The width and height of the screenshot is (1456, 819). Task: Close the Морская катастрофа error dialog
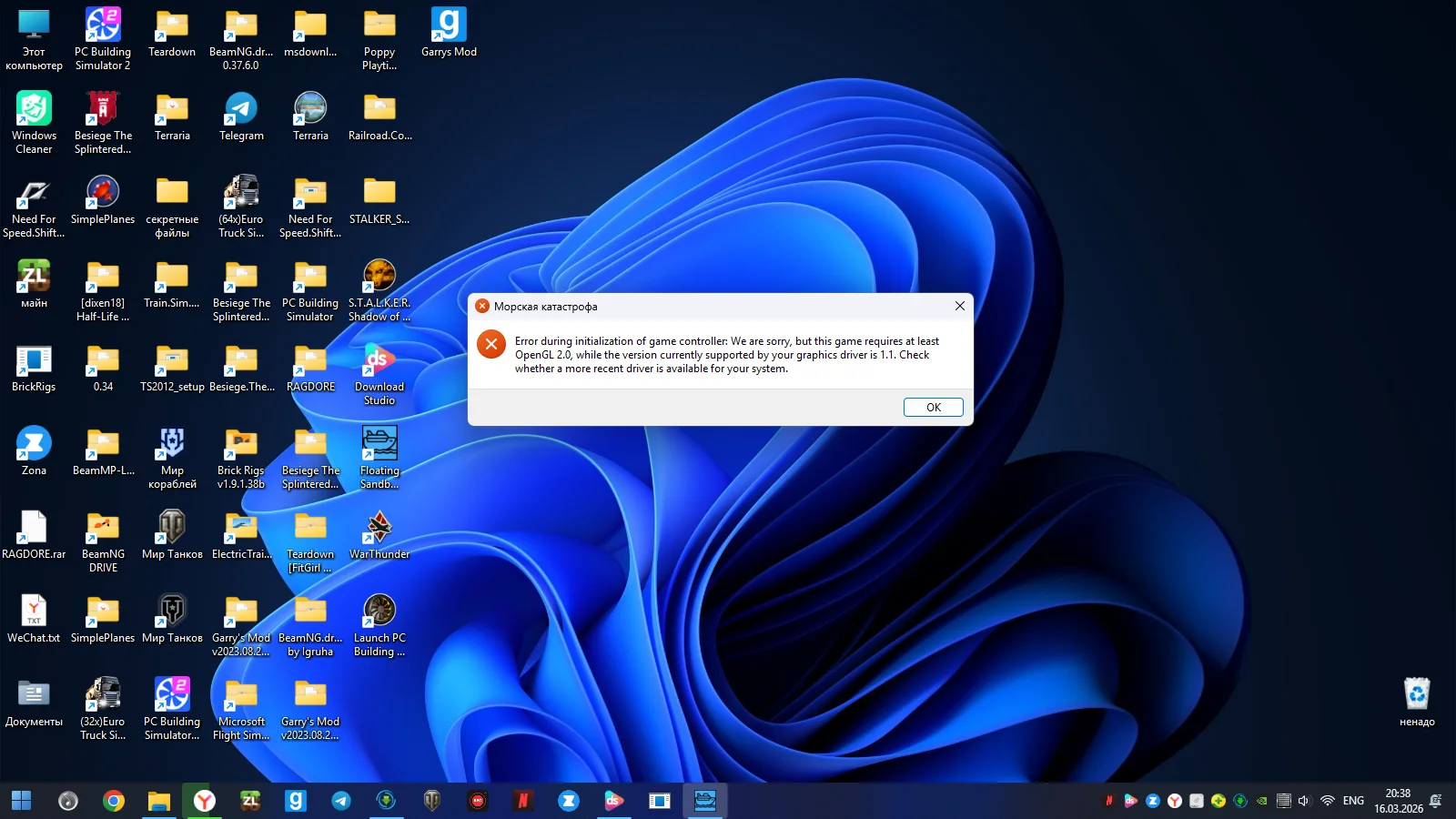(x=959, y=306)
